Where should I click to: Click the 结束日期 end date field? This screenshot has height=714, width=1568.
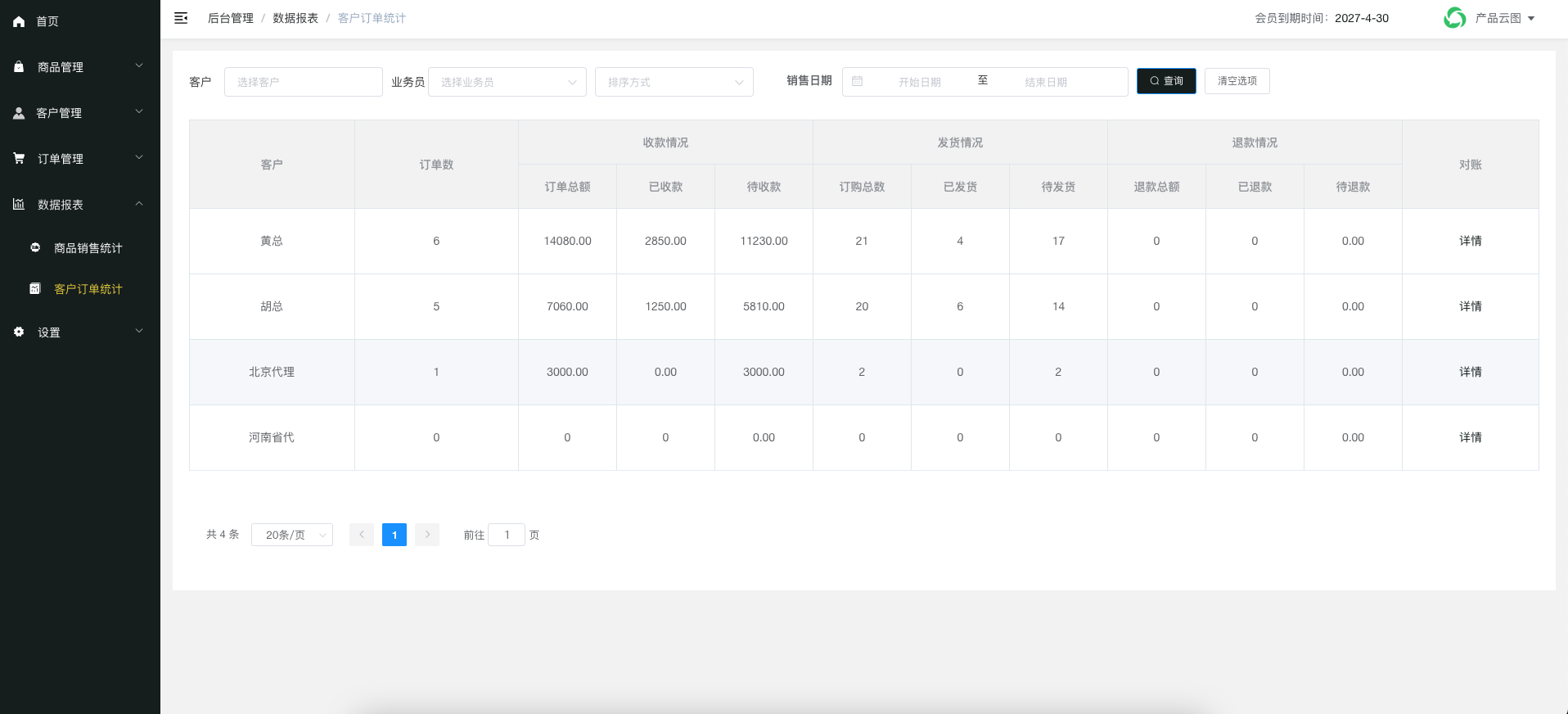click(1046, 82)
